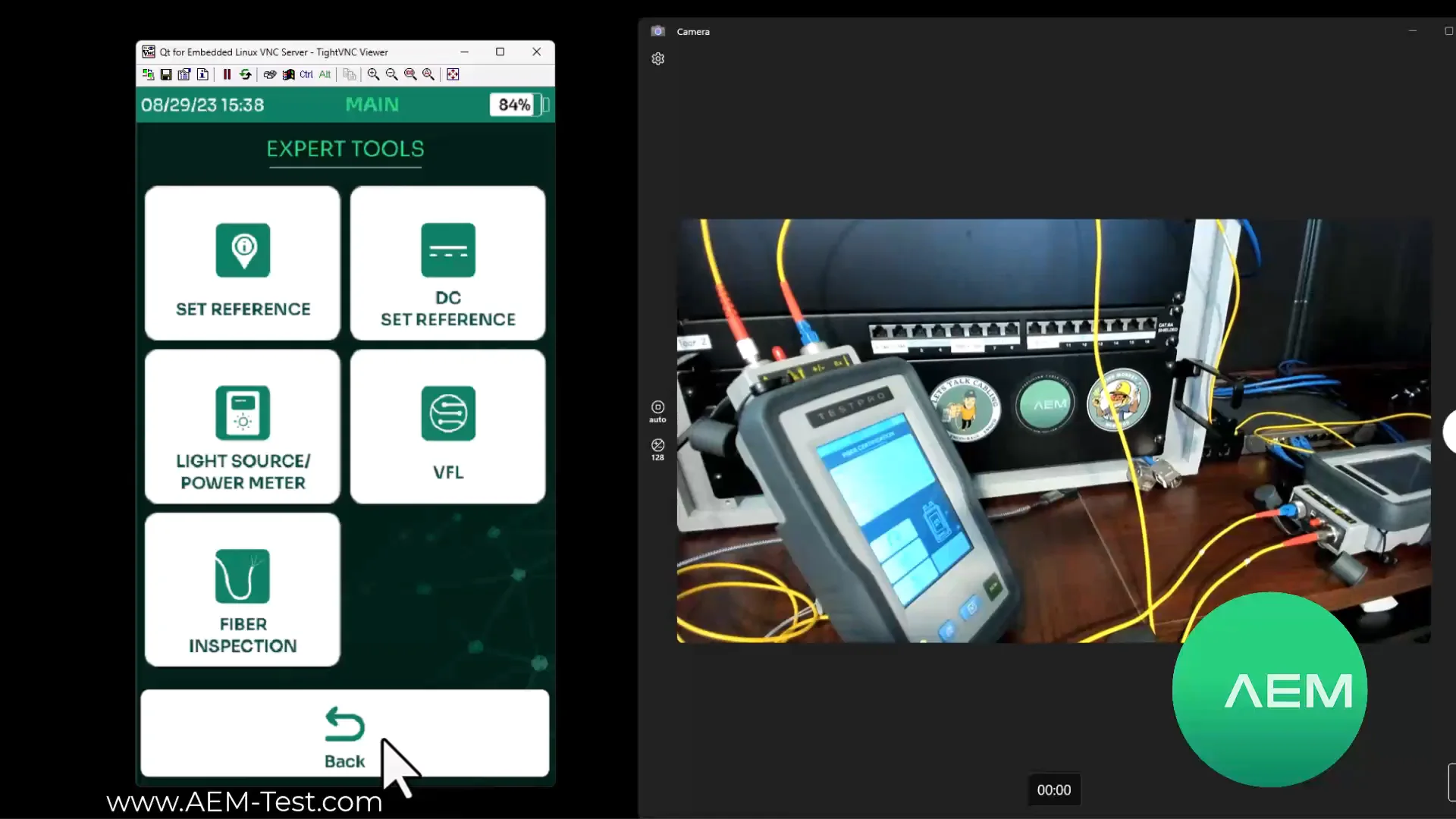Click Save connection info floppy icon
1456x819 pixels.
pos(166,74)
